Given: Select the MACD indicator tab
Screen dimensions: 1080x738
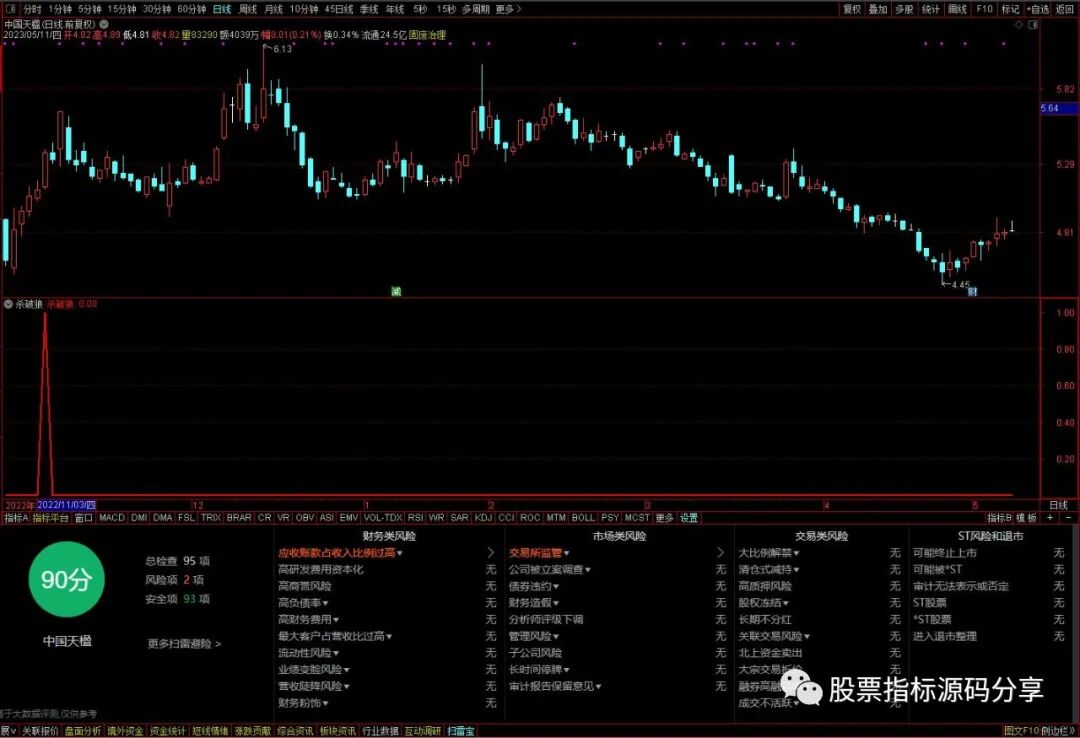Looking at the screenshot, I should point(112,517).
